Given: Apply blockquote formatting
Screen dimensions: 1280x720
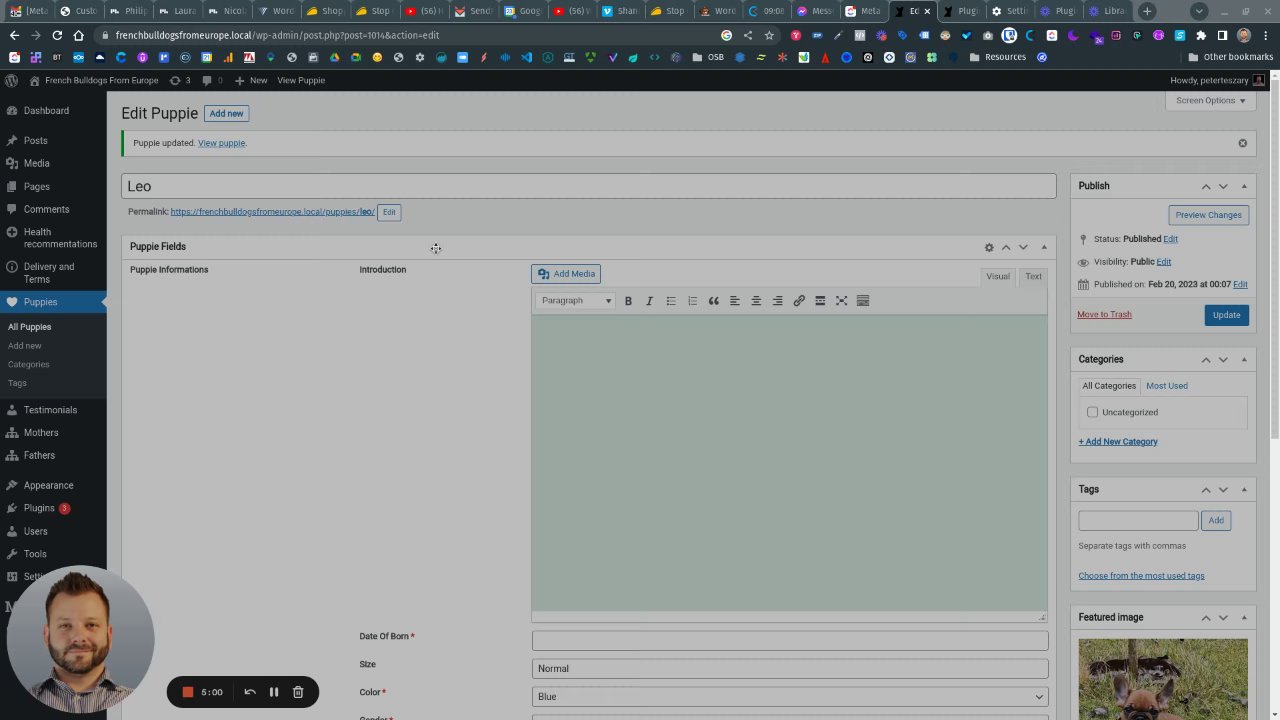Looking at the screenshot, I should 713,301.
